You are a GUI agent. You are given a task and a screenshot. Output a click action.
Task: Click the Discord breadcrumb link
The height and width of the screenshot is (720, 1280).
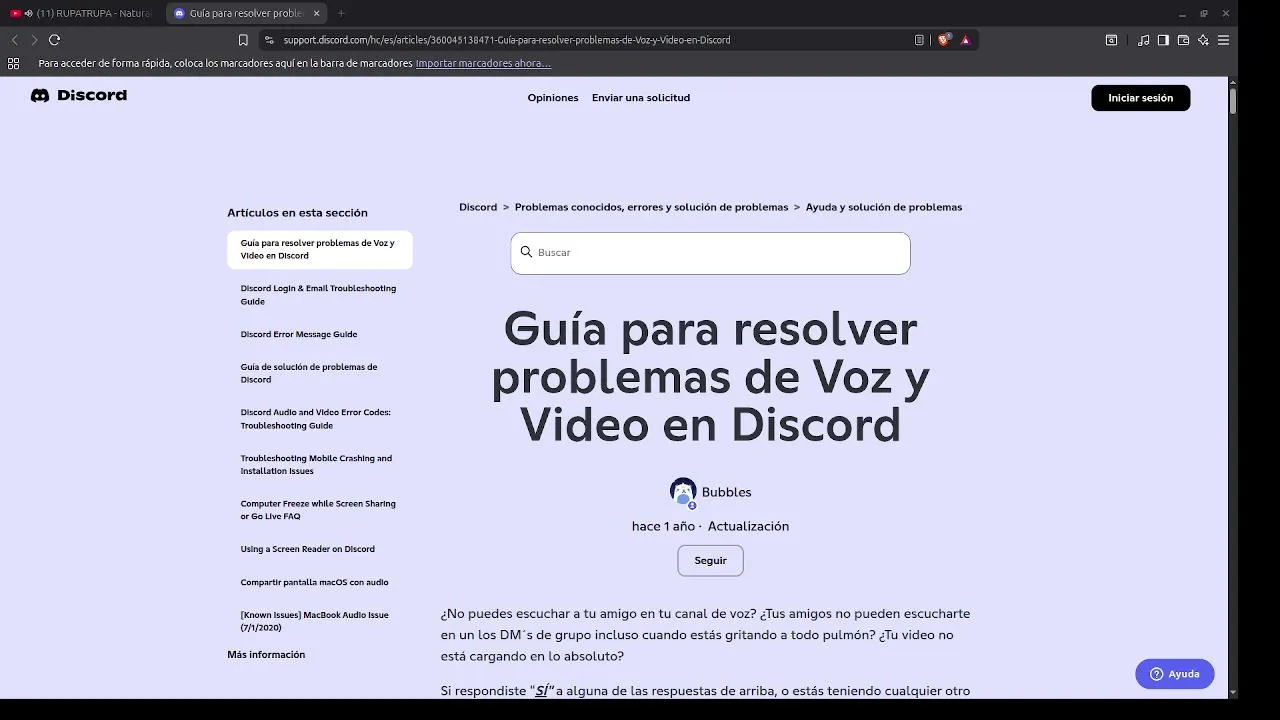[x=478, y=207]
